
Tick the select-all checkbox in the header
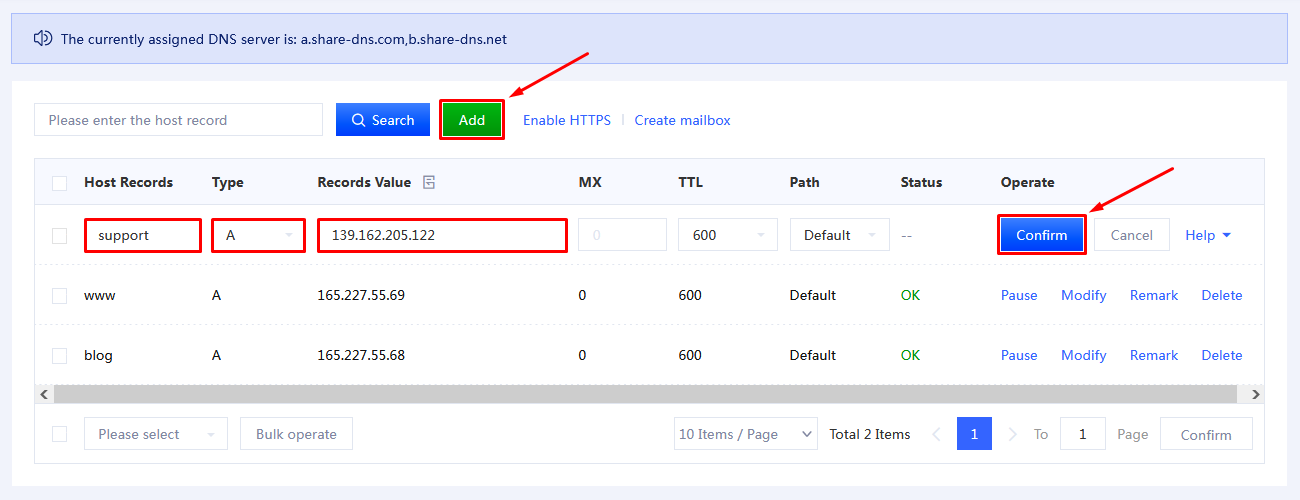point(60,183)
